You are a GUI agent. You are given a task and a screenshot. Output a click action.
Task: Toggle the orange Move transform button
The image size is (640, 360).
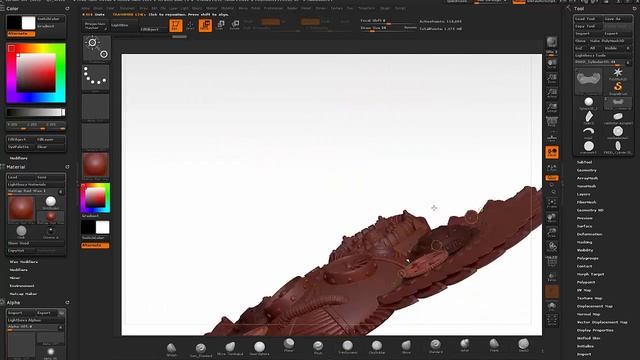coord(205,25)
